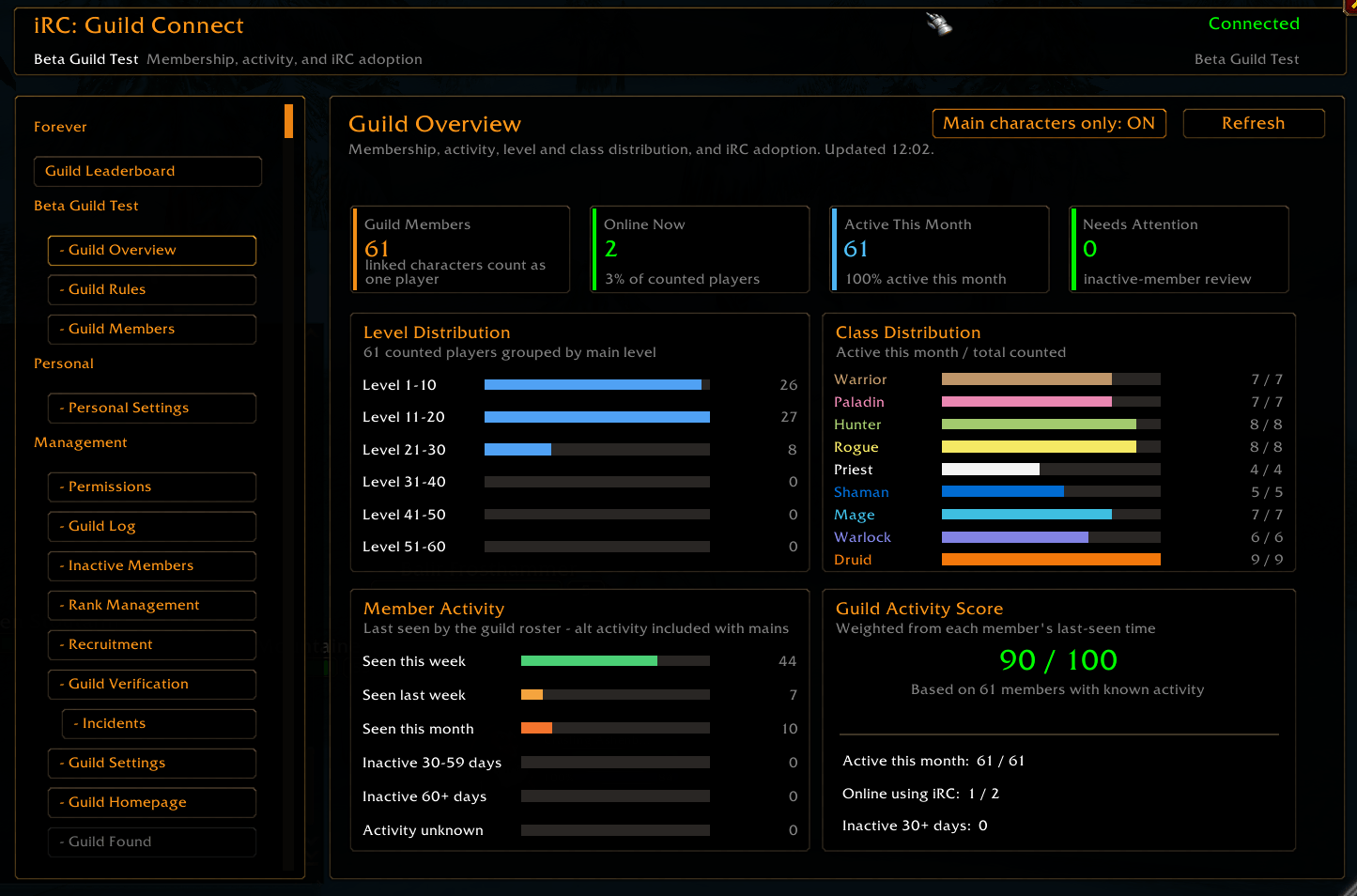Viewport: 1357px width, 896px height.
Task: Click the Inactive 30+ days line
Action: point(915,826)
